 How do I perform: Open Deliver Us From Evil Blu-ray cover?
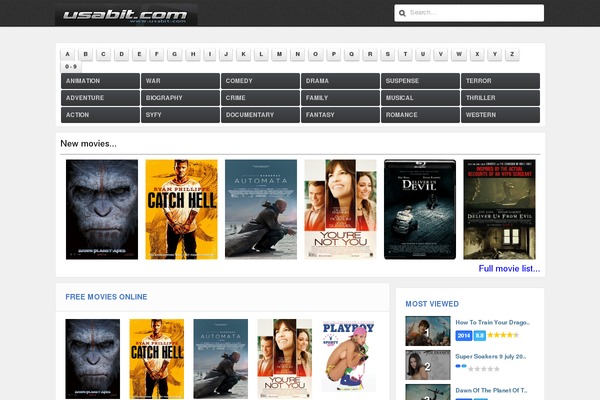(420, 209)
